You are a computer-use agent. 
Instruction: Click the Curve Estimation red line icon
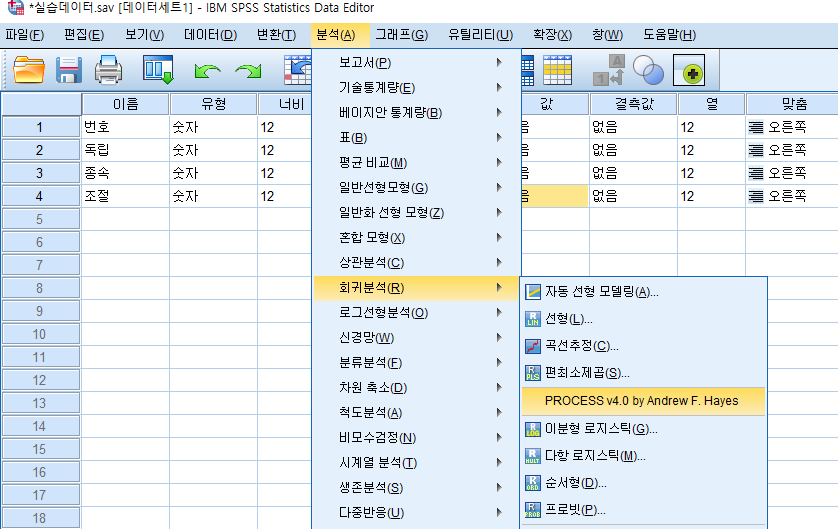coord(533,346)
